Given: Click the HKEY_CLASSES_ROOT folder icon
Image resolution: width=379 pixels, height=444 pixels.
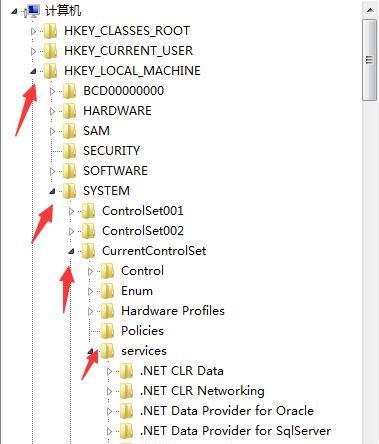Looking at the screenshot, I should click(x=51, y=31).
